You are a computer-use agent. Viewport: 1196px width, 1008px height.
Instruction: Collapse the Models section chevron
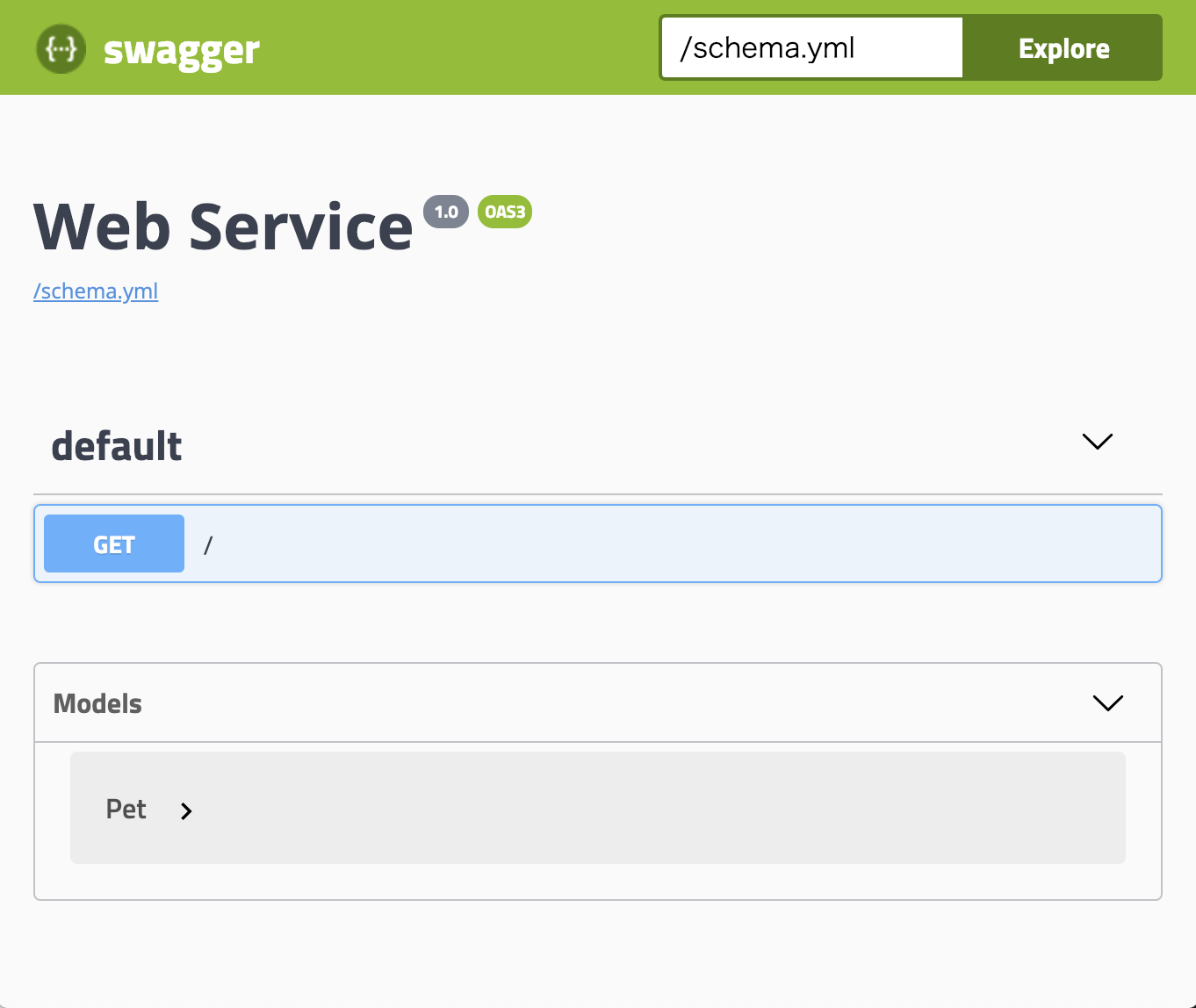coord(1107,702)
